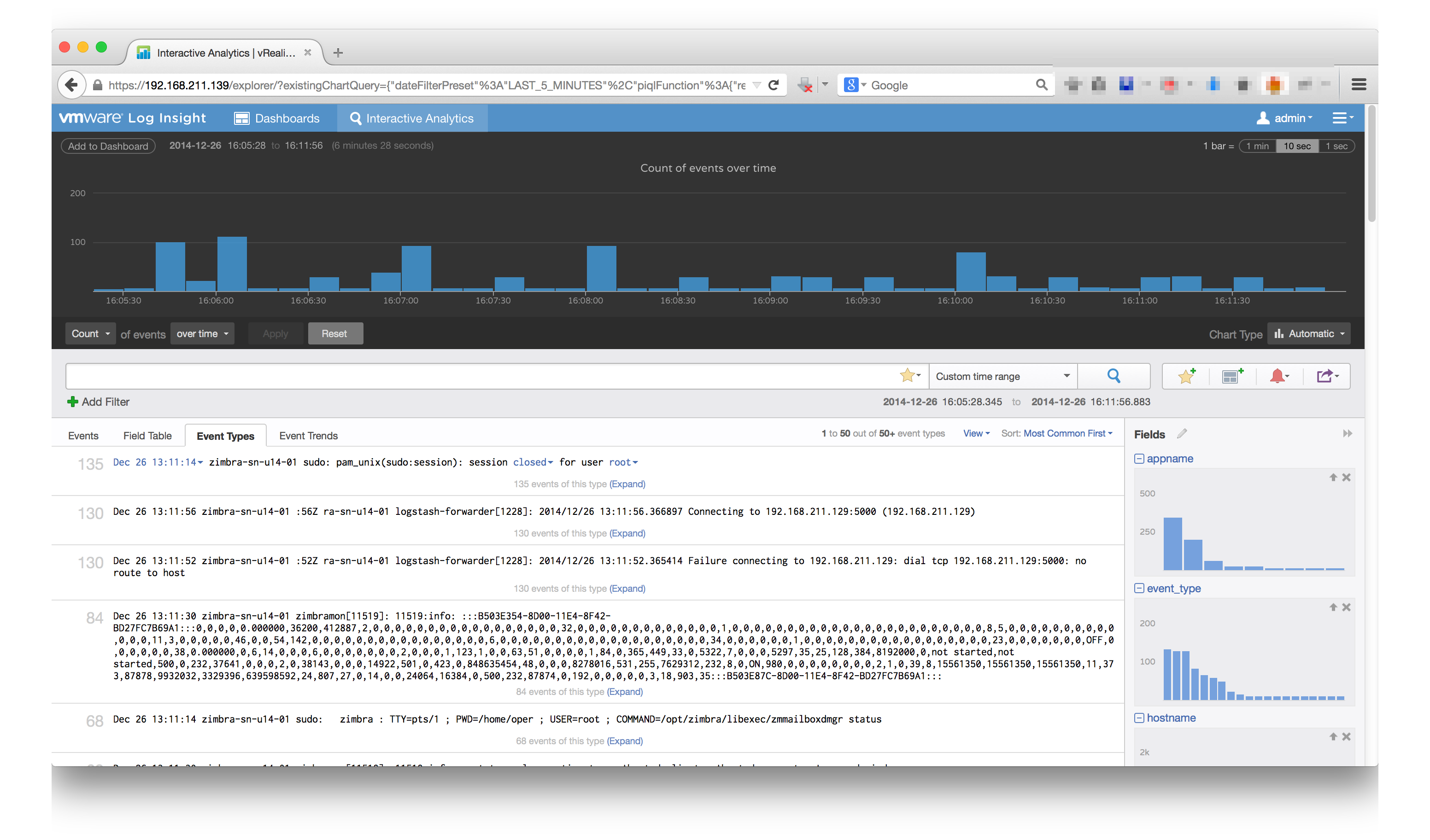Click the Add Filter link
The image size is (1430, 840).
(x=105, y=402)
